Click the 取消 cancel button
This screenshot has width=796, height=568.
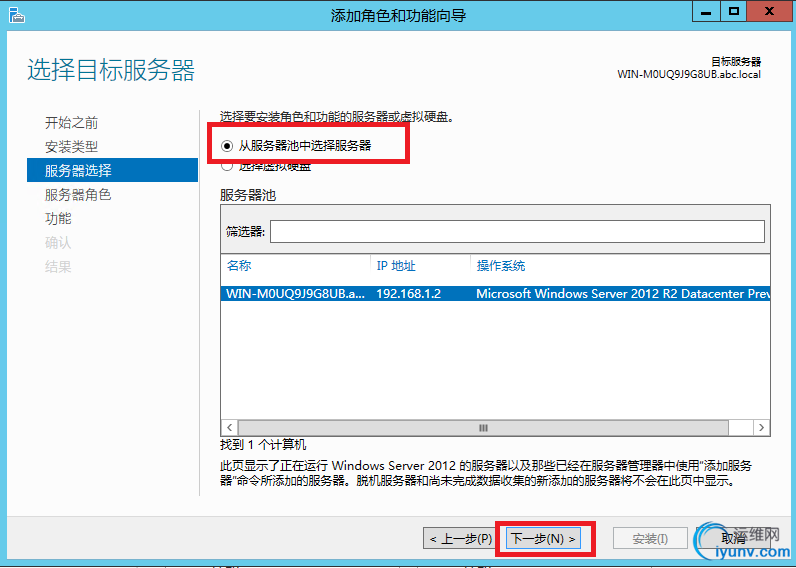[734, 539]
